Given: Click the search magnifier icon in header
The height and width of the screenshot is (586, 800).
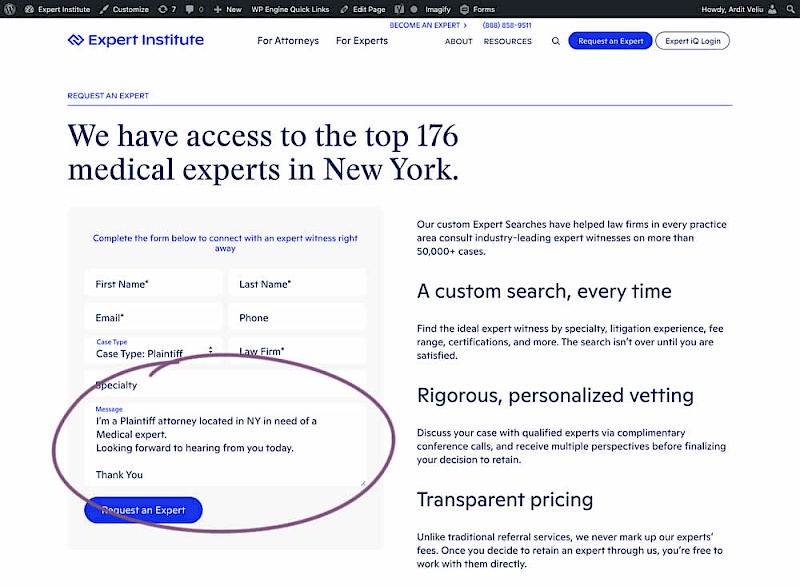Looking at the screenshot, I should (556, 41).
